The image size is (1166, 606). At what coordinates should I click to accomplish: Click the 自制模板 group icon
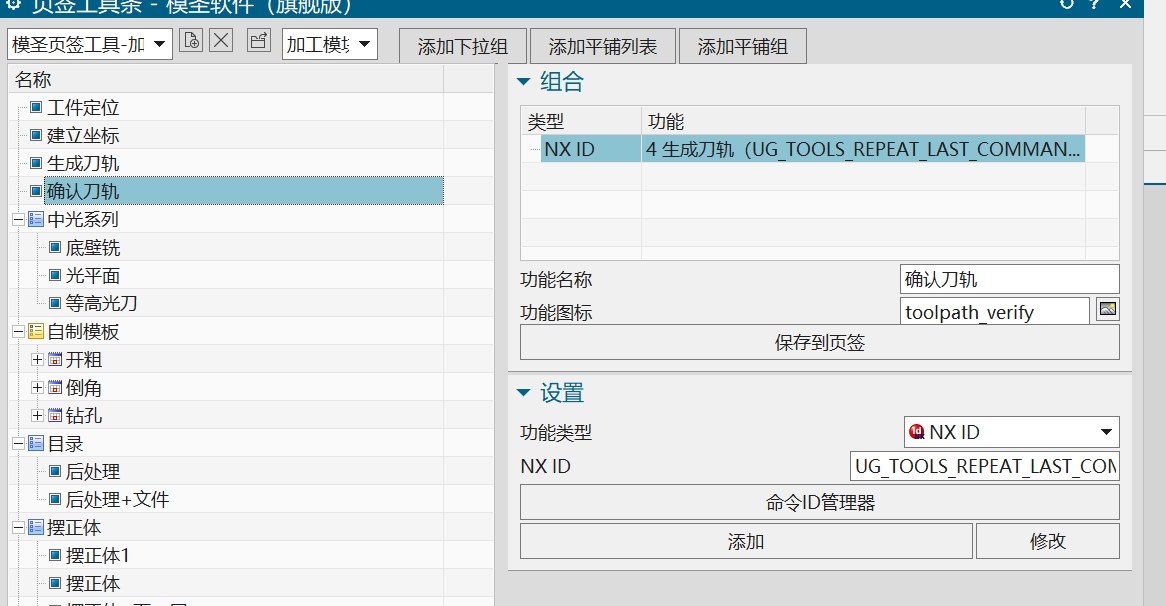[x=36, y=331]
